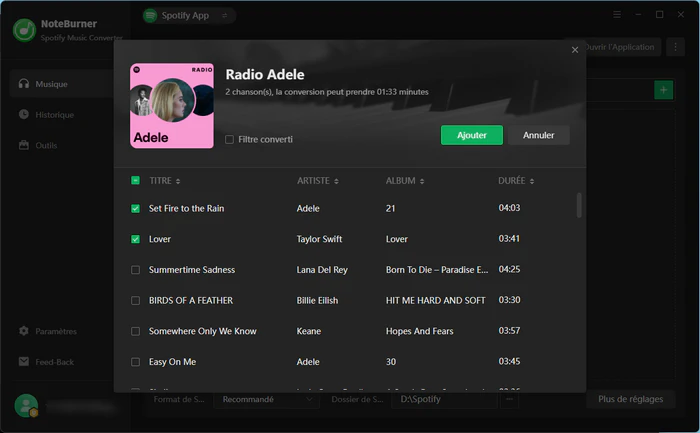This screenshot has height=433, width=700.
Task: Click the Set Fire to the Rain title
Action: 187,208
